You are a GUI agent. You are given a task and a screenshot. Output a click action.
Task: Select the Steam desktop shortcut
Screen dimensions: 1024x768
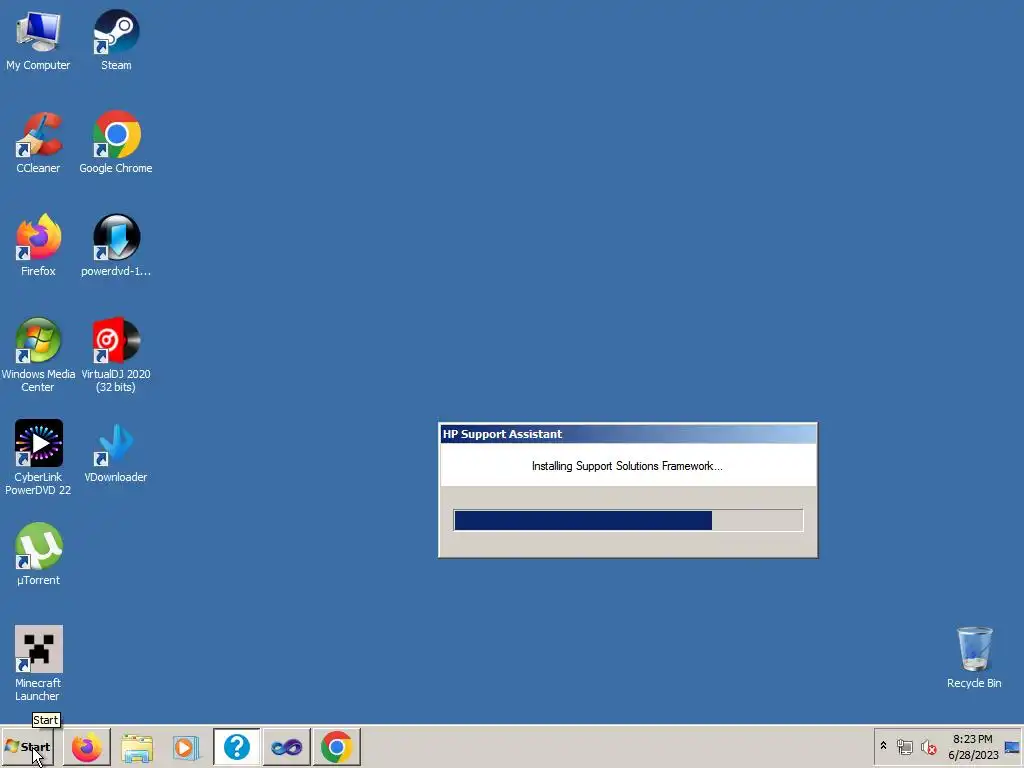pyautogui.click(x=116, y=39)
